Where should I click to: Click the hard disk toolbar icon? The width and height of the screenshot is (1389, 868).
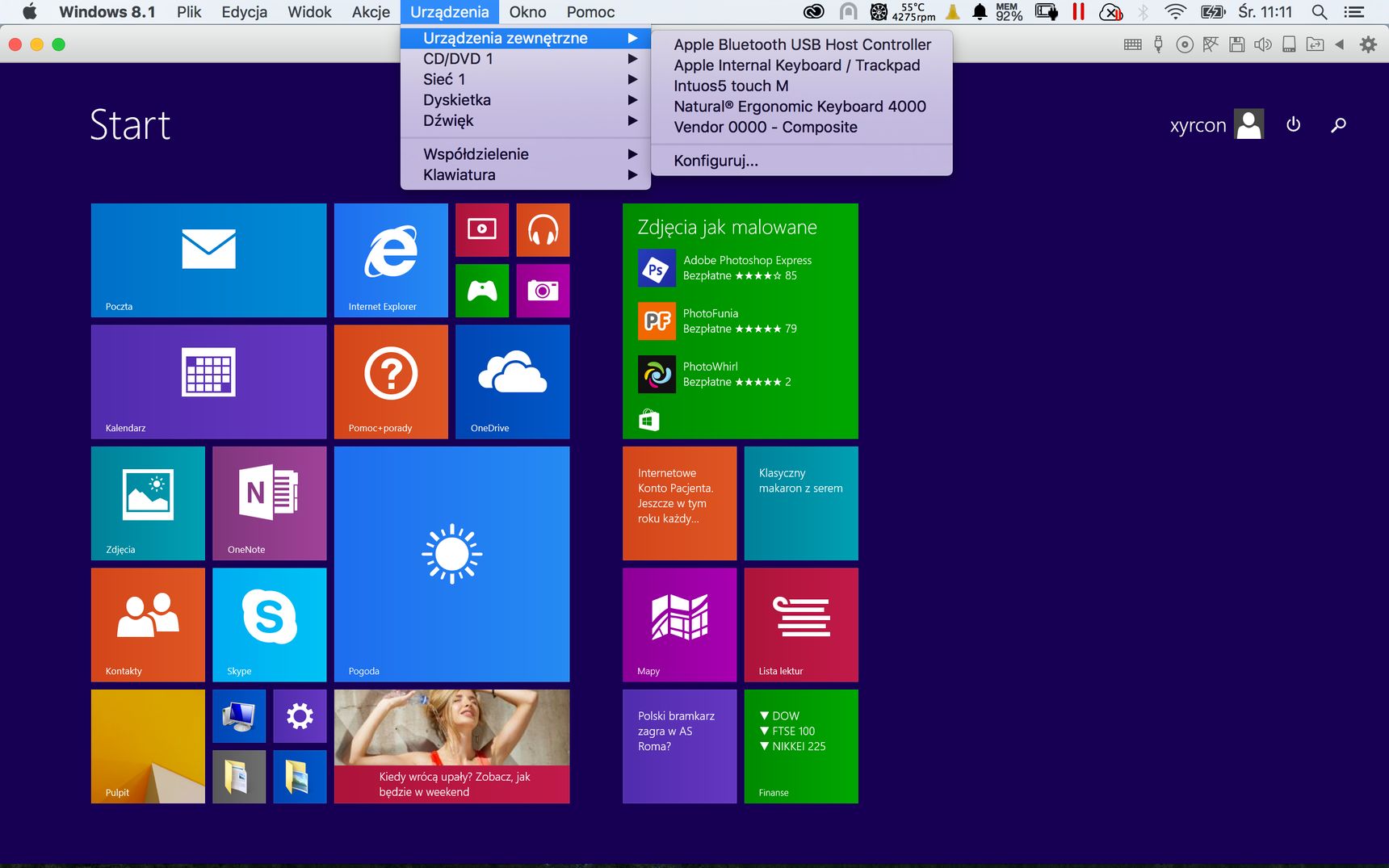(x=1289, y=44)
